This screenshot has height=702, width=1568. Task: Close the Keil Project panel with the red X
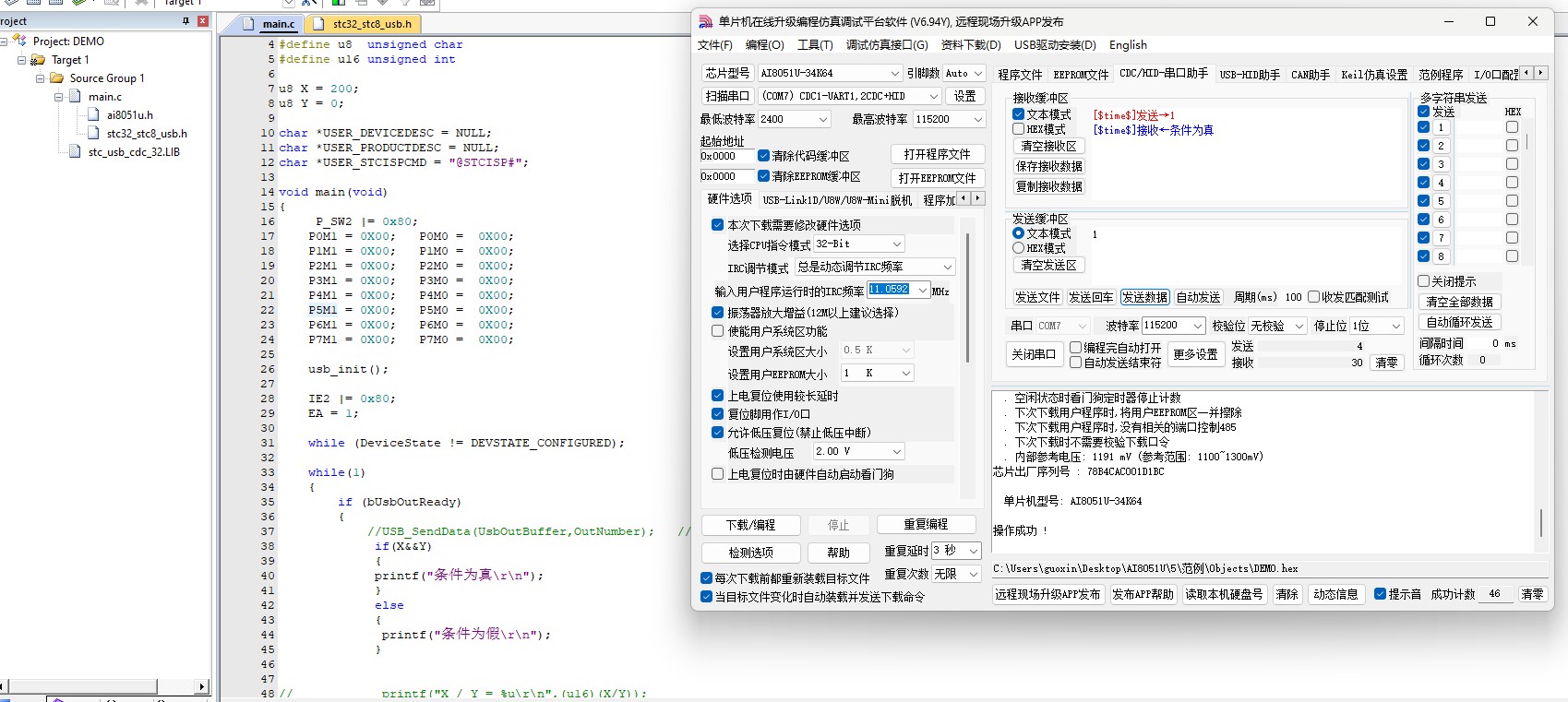[203, 21]
